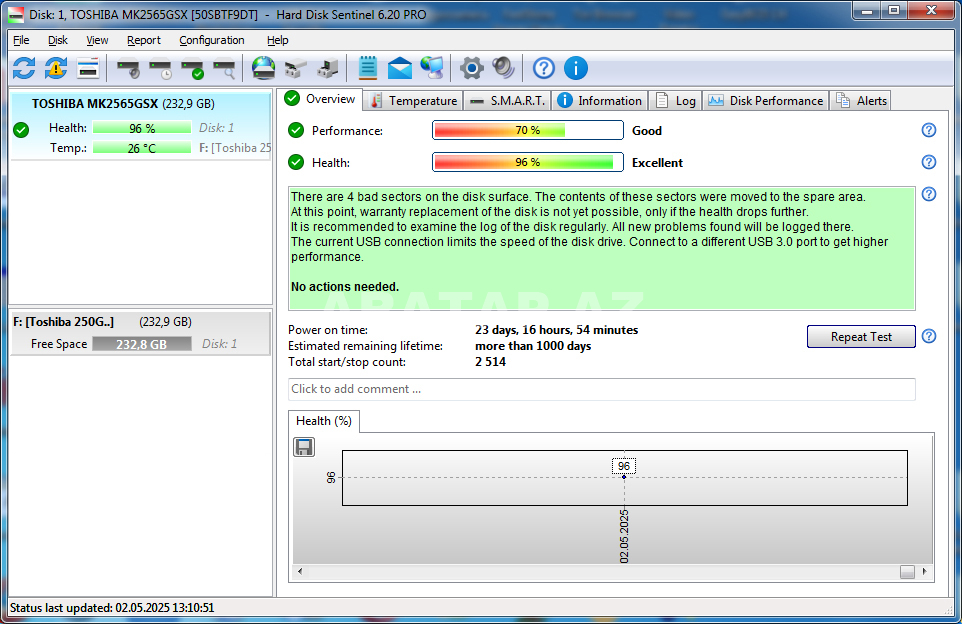Click the graph scrollbar left arrow
Image resolution: width=962 pixels, height=624 pixels.
[299, 571]
